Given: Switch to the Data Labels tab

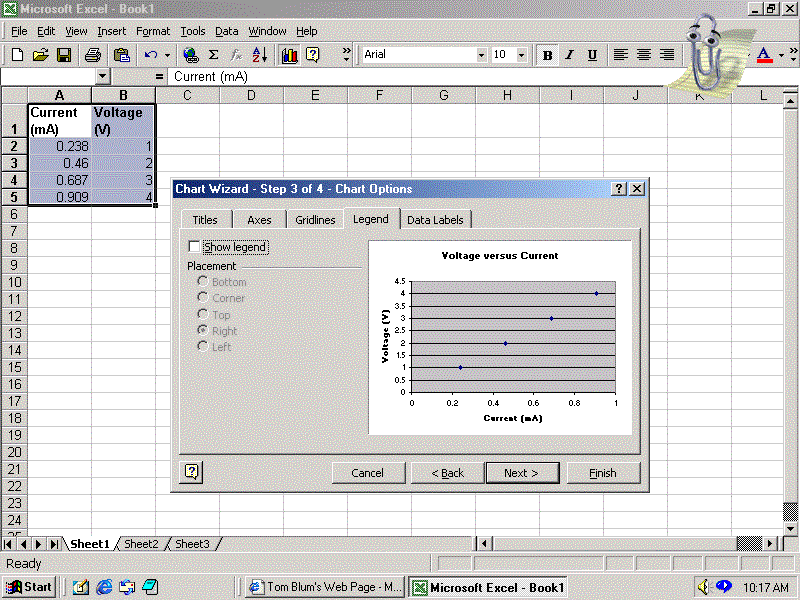Looking at the screenshot, I should tap(435, 220).
